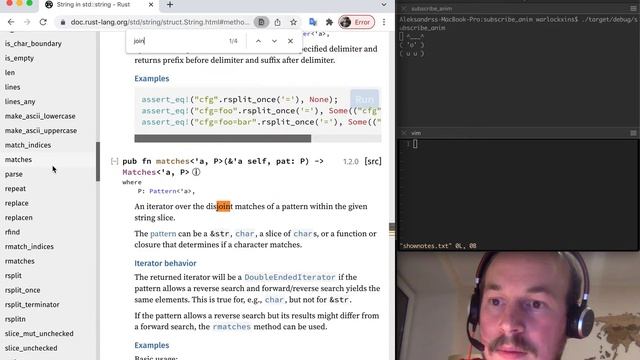The width and height of the screenshot is (640, 360).
Task: Select replacen in the sidebar
Action: (x=18, y=218)
